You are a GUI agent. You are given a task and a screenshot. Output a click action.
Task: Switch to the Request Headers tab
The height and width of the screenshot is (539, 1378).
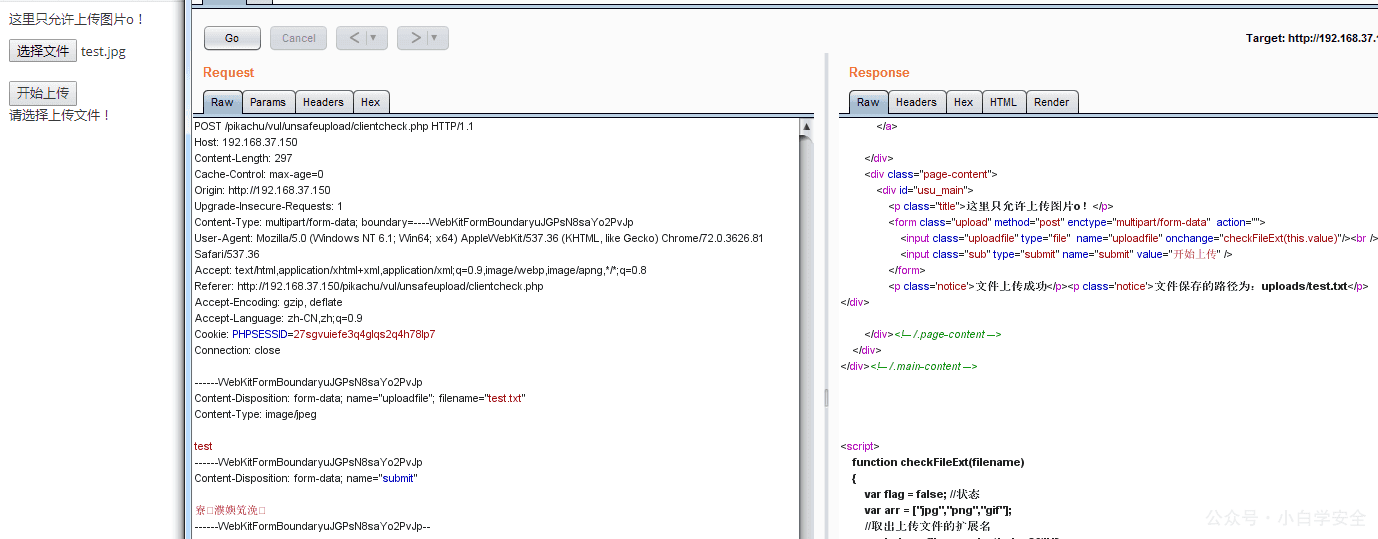pos(323,102)
